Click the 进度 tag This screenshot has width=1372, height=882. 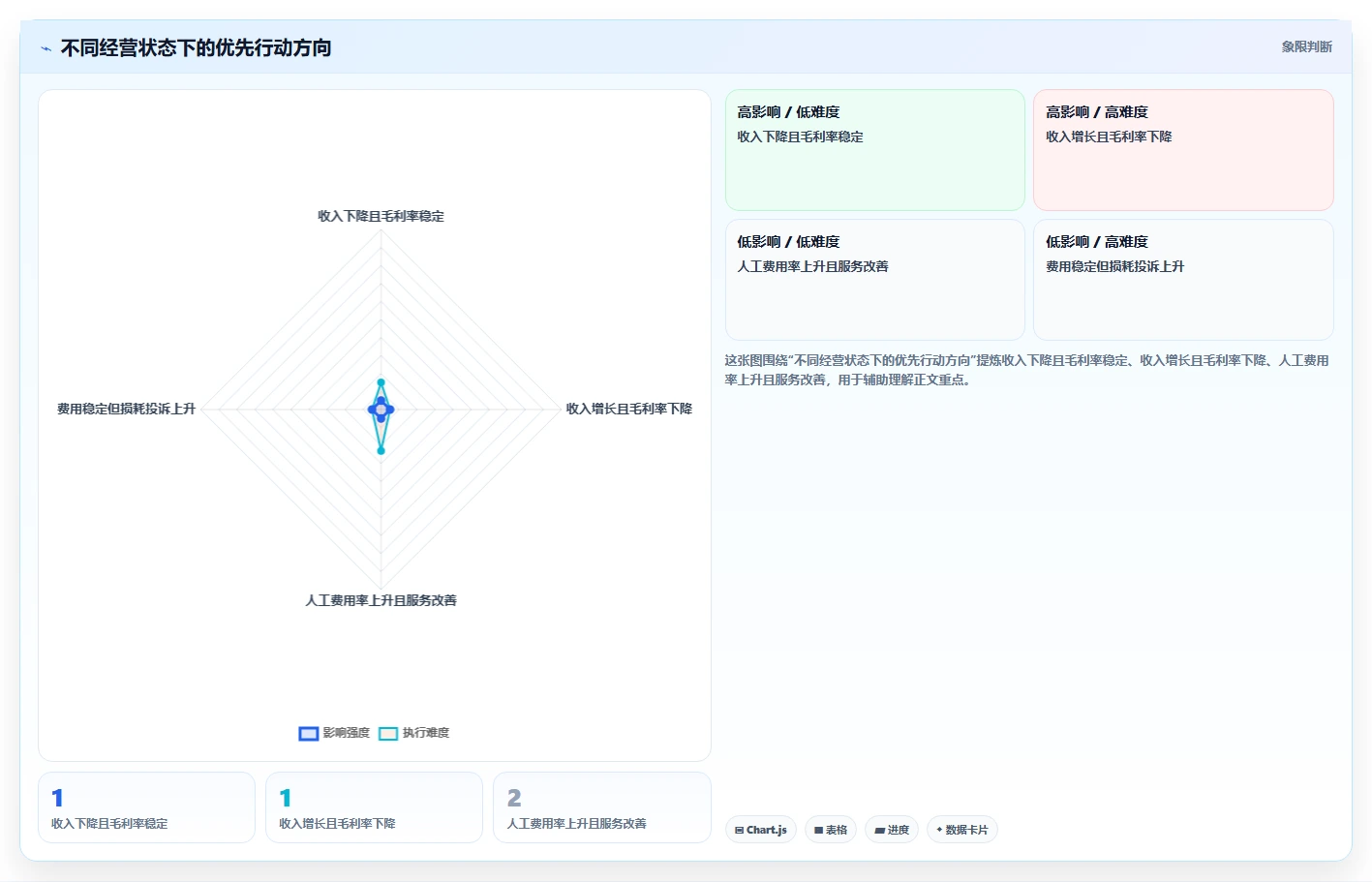(891, 830)
